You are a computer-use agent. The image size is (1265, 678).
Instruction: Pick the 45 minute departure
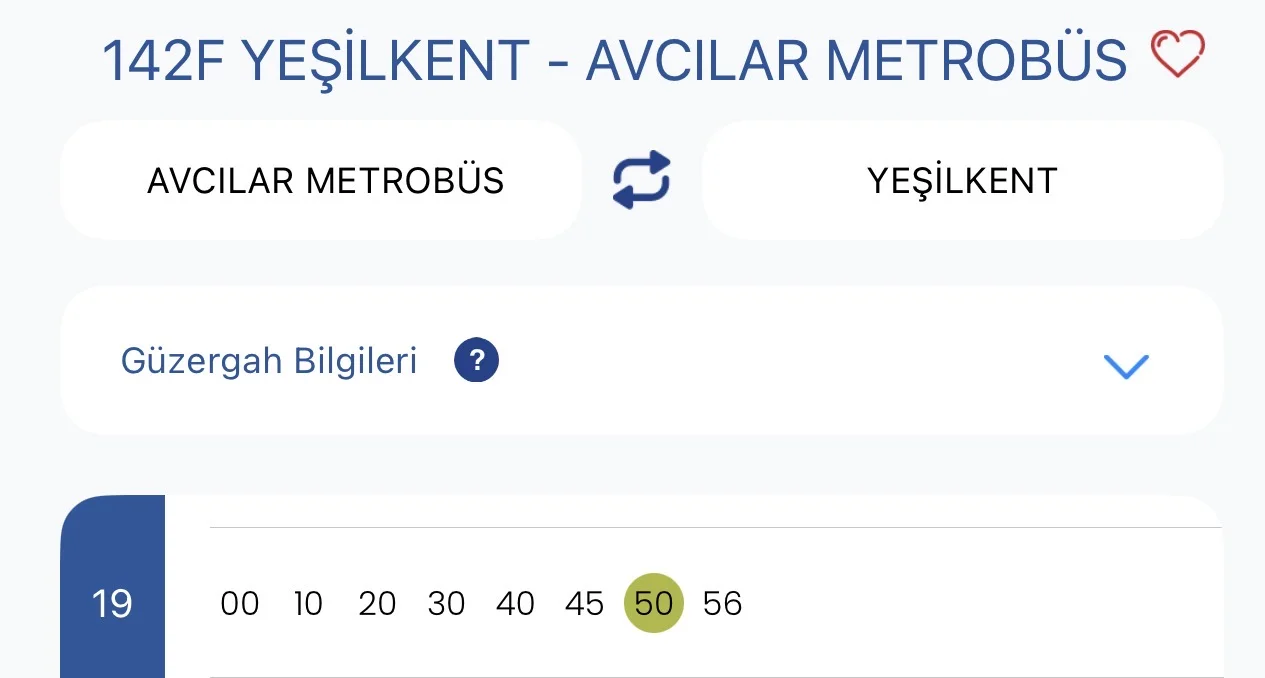click(x=585, y=604)
